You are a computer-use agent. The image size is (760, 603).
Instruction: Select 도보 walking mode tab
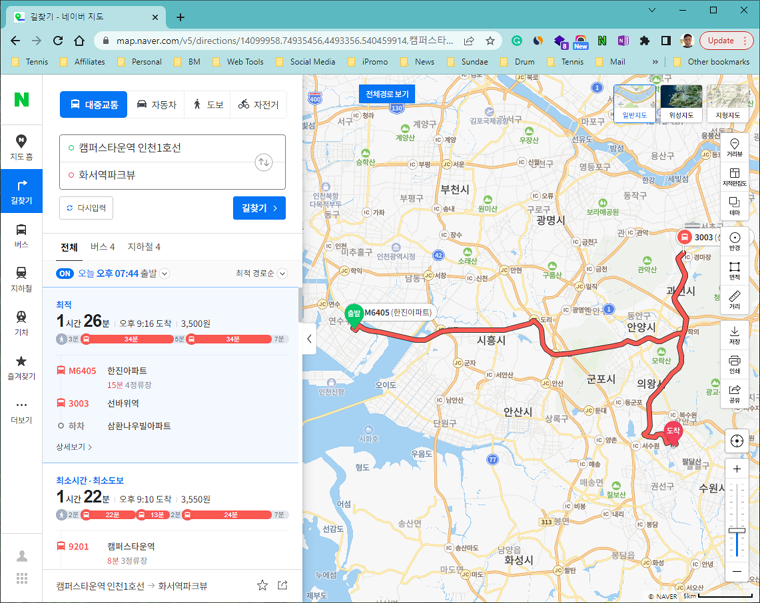(208, 104)
